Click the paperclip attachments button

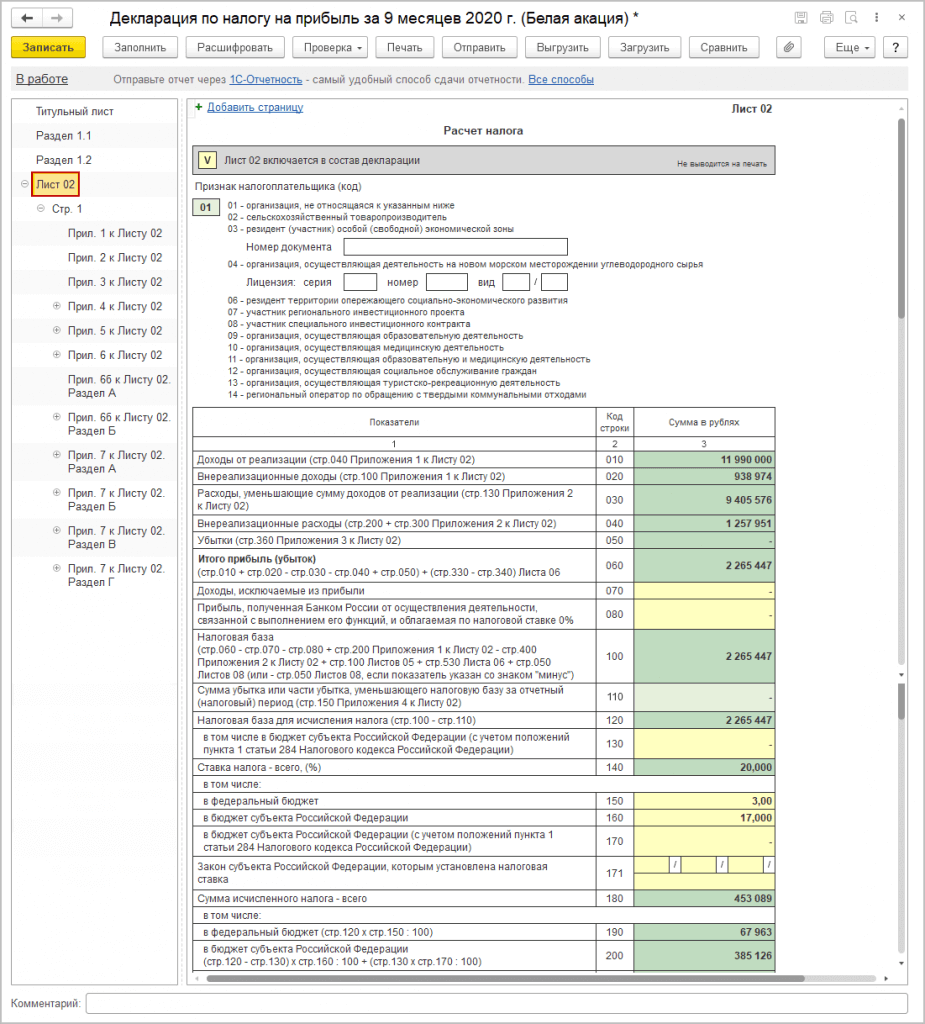pos(790,47)
